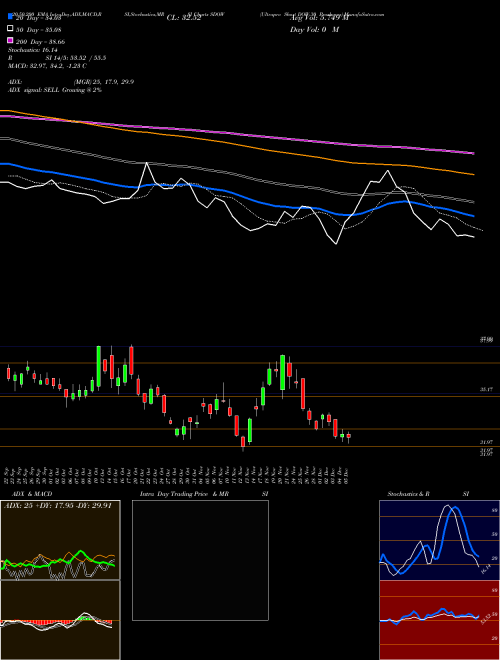Click the empty Intra Day Trading Price chart box
The width and height of the screenshot is (500, 660).
pyautogui.click(x=200, y=560)
